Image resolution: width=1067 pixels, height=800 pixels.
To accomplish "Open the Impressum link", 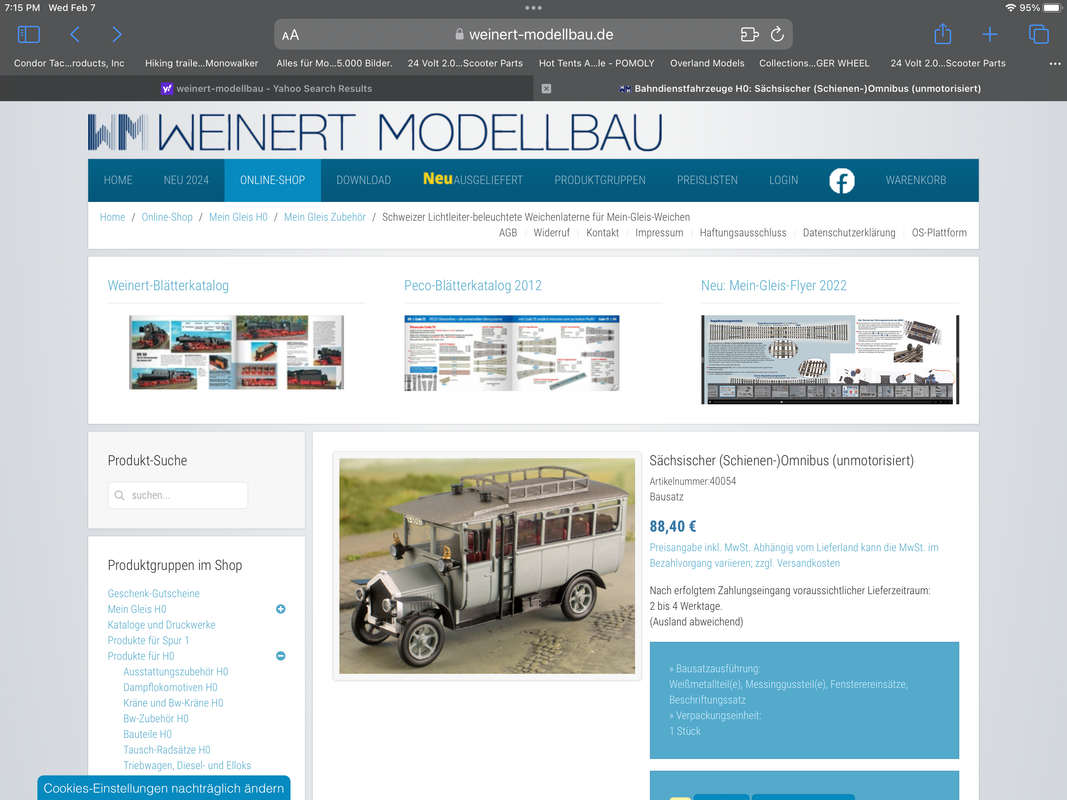I will [x=659, y=233].
